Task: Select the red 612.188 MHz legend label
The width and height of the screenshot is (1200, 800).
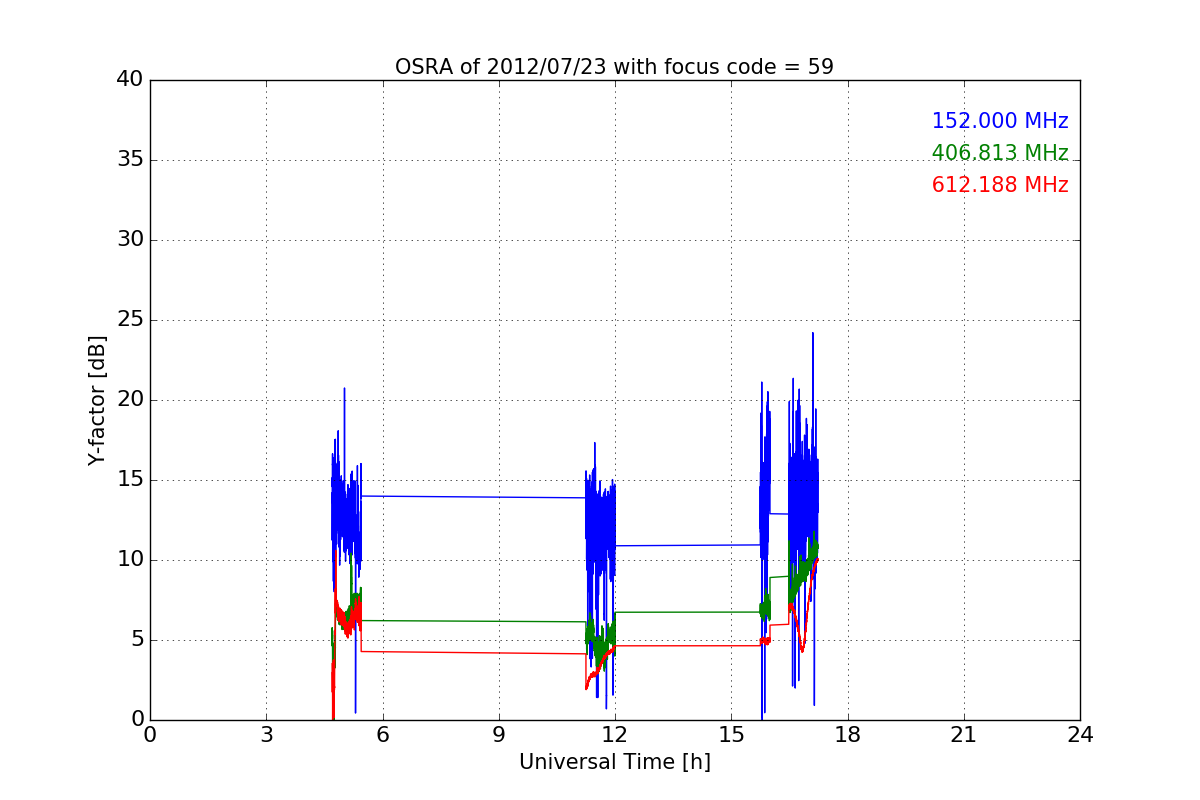Action: point(1000,185)
